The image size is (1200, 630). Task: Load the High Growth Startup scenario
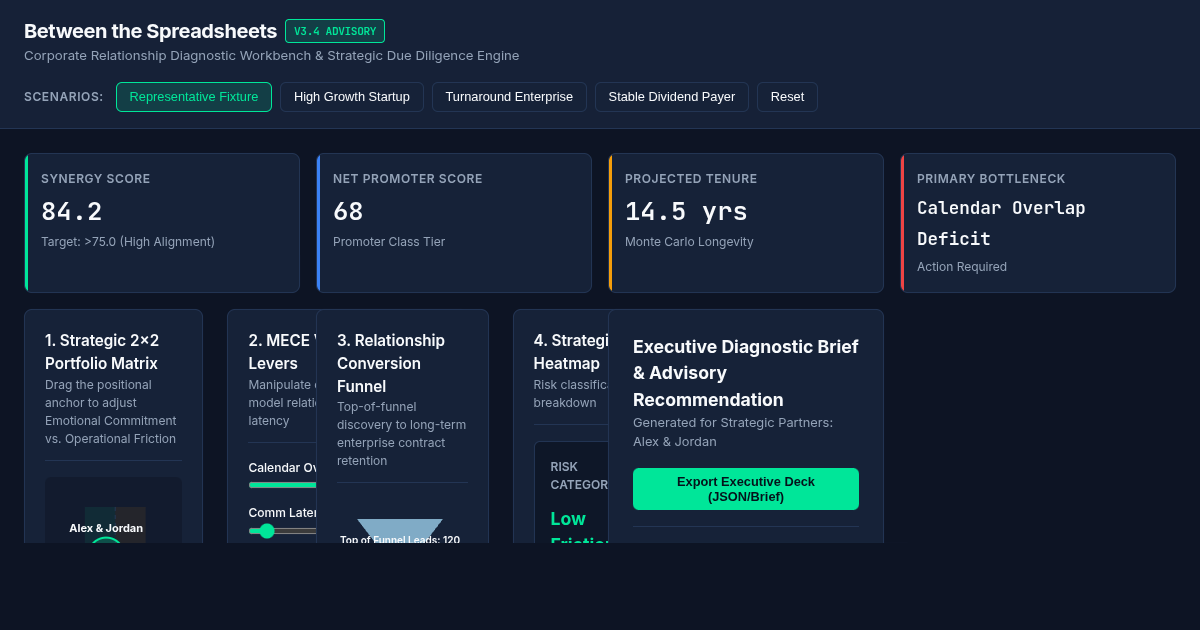coord(352,97)
